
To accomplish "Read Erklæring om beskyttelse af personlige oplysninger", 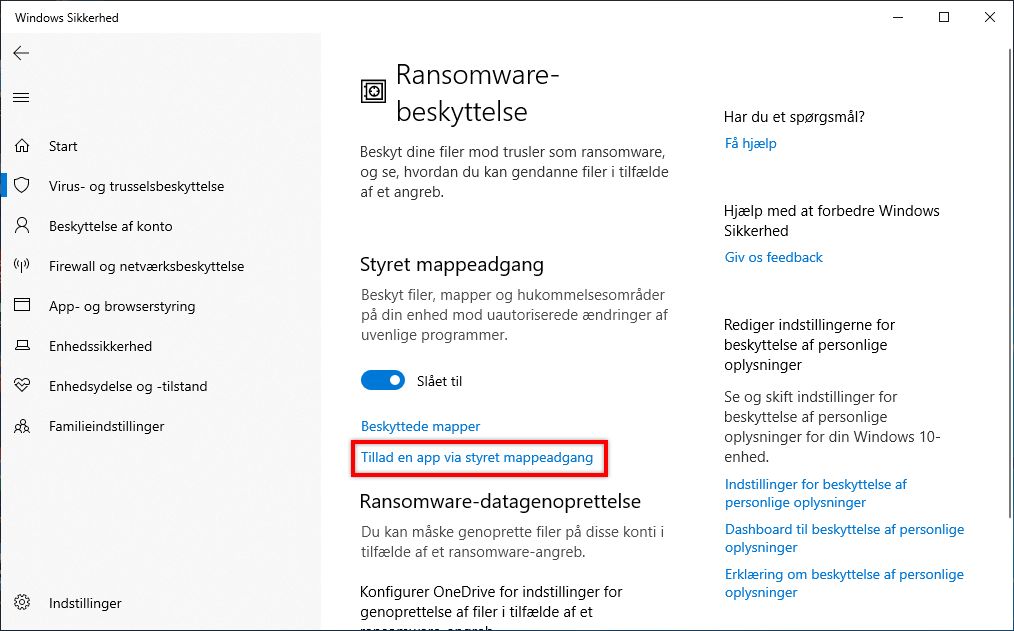I will point(843,583).
